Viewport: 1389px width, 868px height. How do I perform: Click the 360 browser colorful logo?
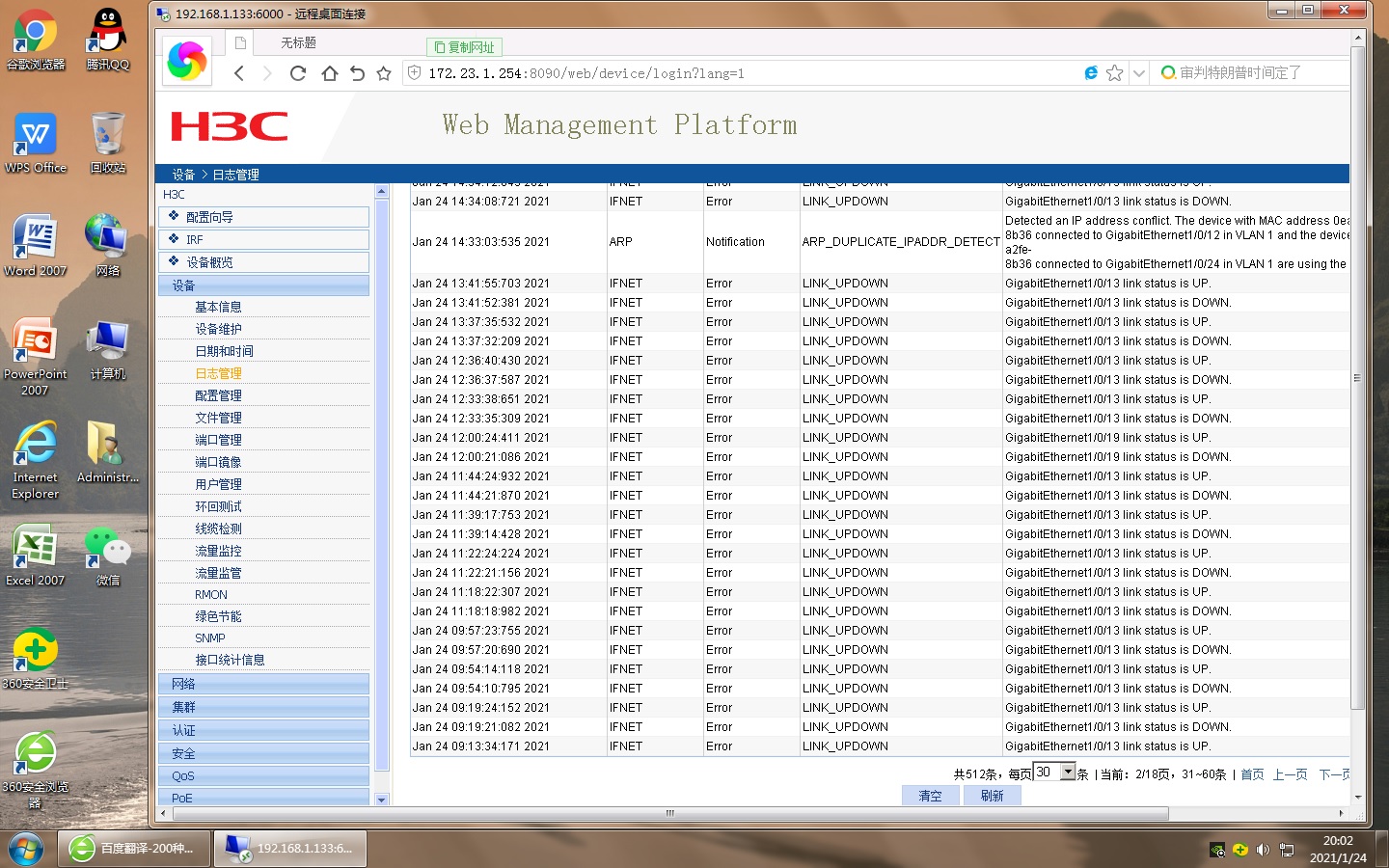[x=187, y=62]
